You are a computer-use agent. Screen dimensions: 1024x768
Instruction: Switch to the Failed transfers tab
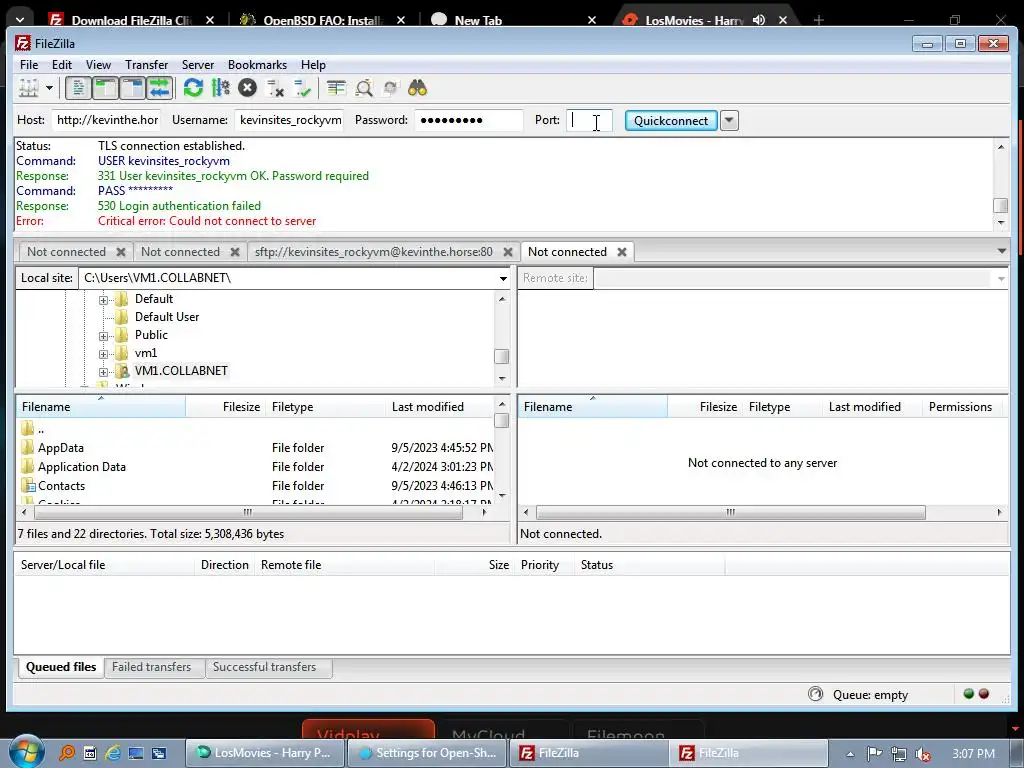[152, 667]
